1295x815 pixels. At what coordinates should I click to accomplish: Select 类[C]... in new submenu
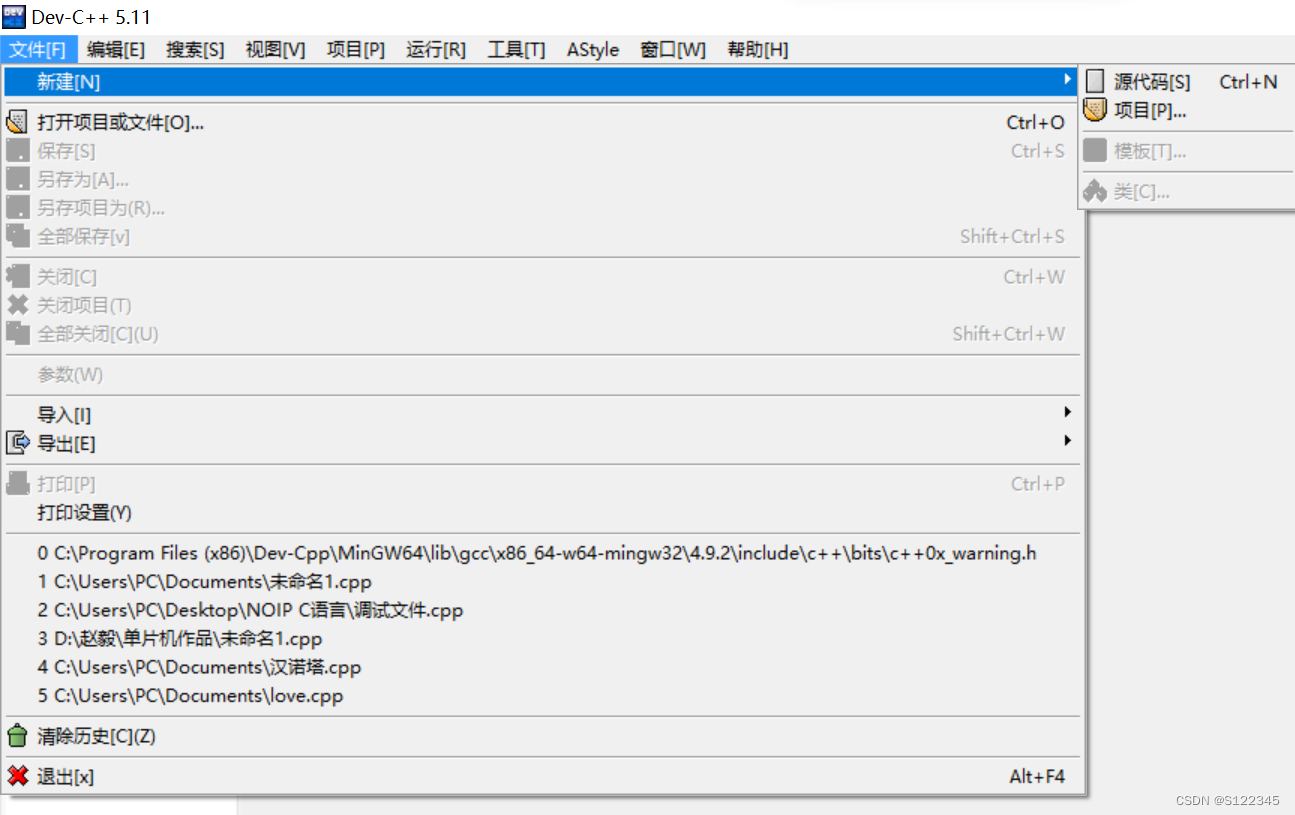pyautogui.click(x=1187, y=191)
